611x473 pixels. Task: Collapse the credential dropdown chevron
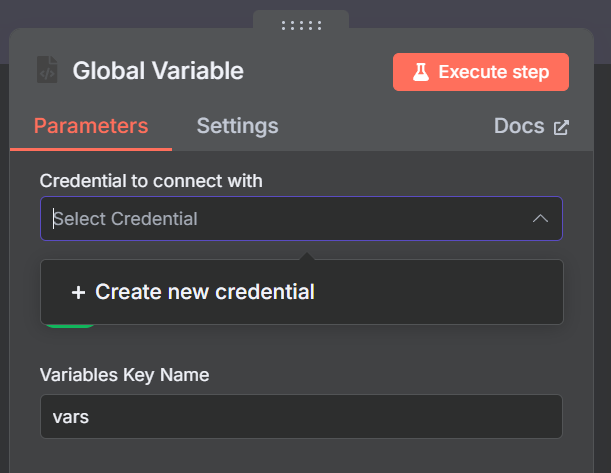point(540,219)
